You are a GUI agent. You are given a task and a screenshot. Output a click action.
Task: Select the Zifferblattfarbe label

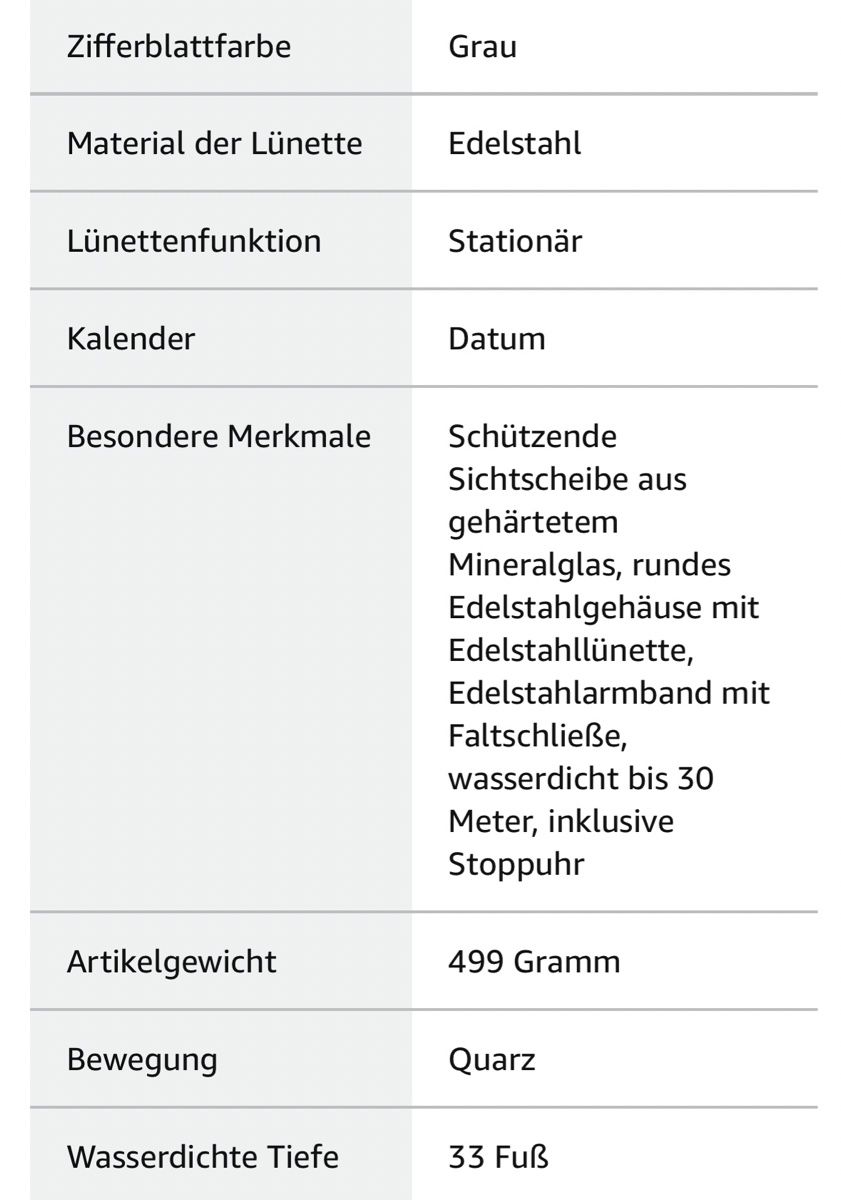(179, 47)
